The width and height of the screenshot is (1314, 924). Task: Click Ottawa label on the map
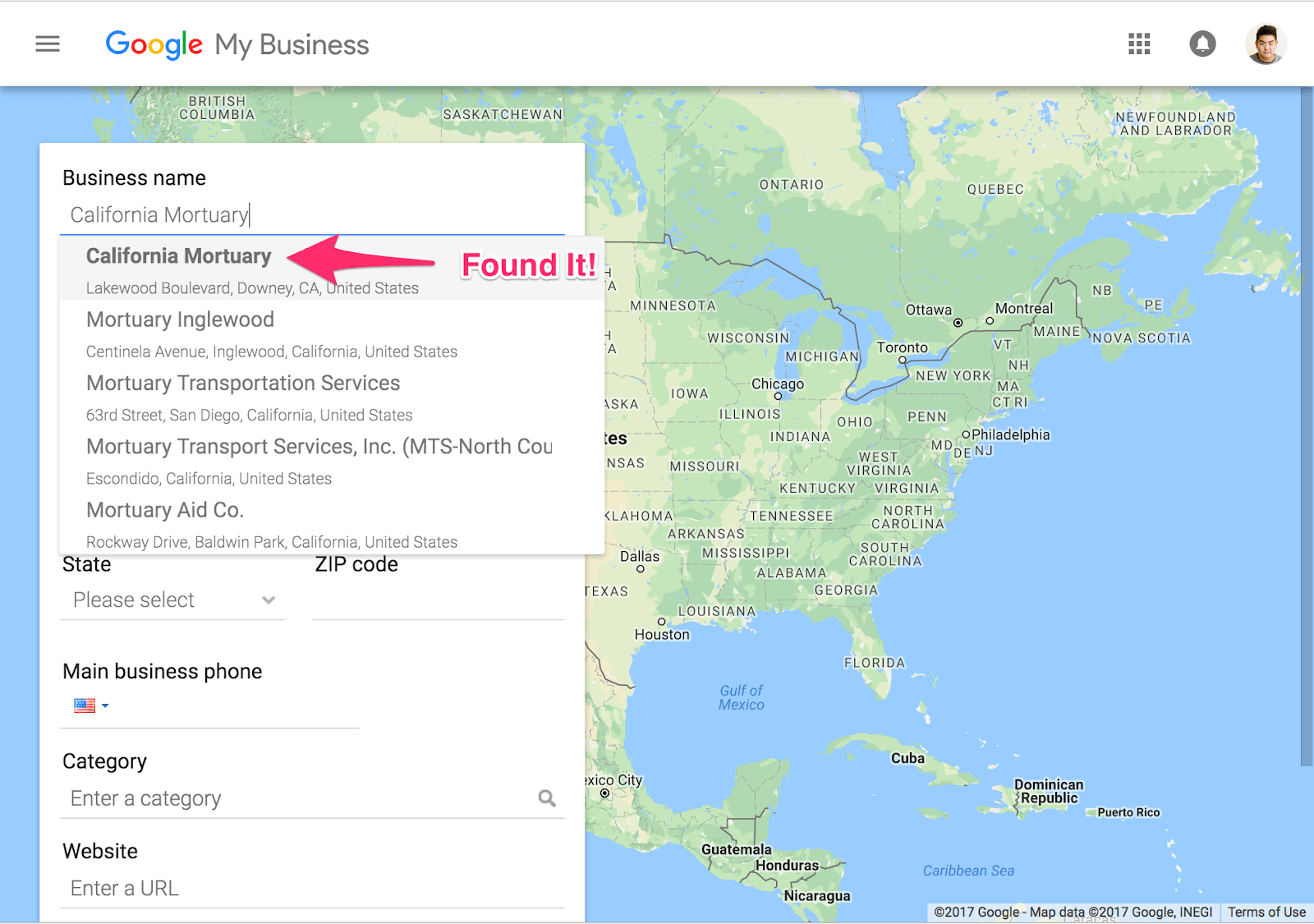click(929, 310)
